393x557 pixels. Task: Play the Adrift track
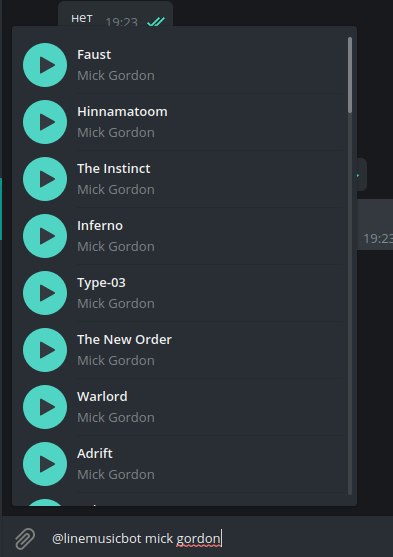[x=45, y=464]
